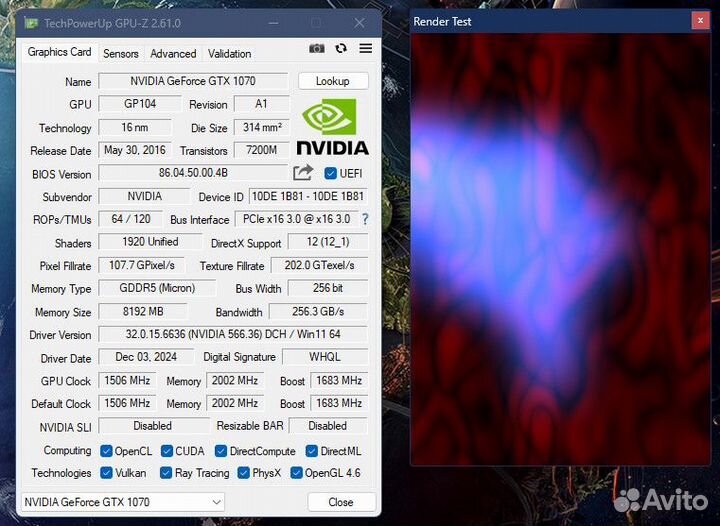Open the hamburger menu in GPU-Z
This screenshot has width=720, height=526.
366,48
